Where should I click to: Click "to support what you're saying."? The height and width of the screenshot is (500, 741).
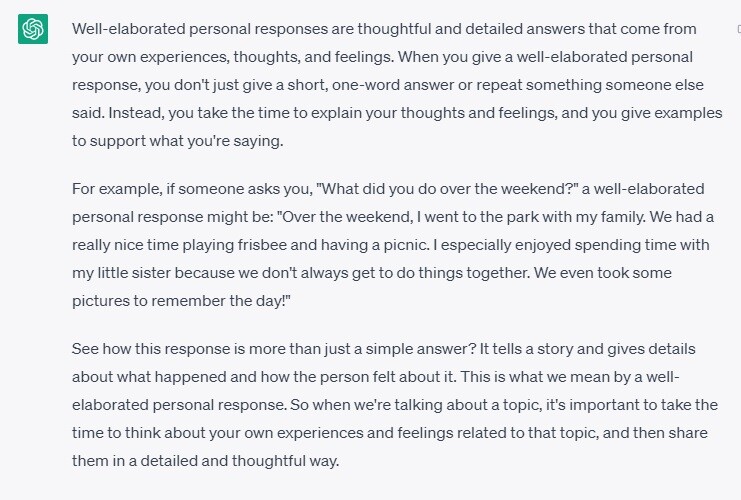[178, 141]
